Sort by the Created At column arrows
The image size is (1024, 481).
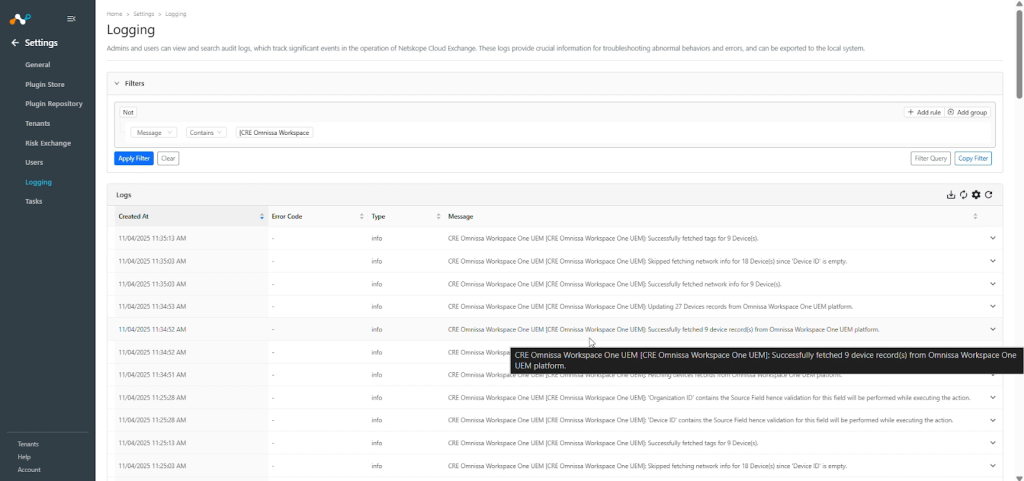click(262, 216)
